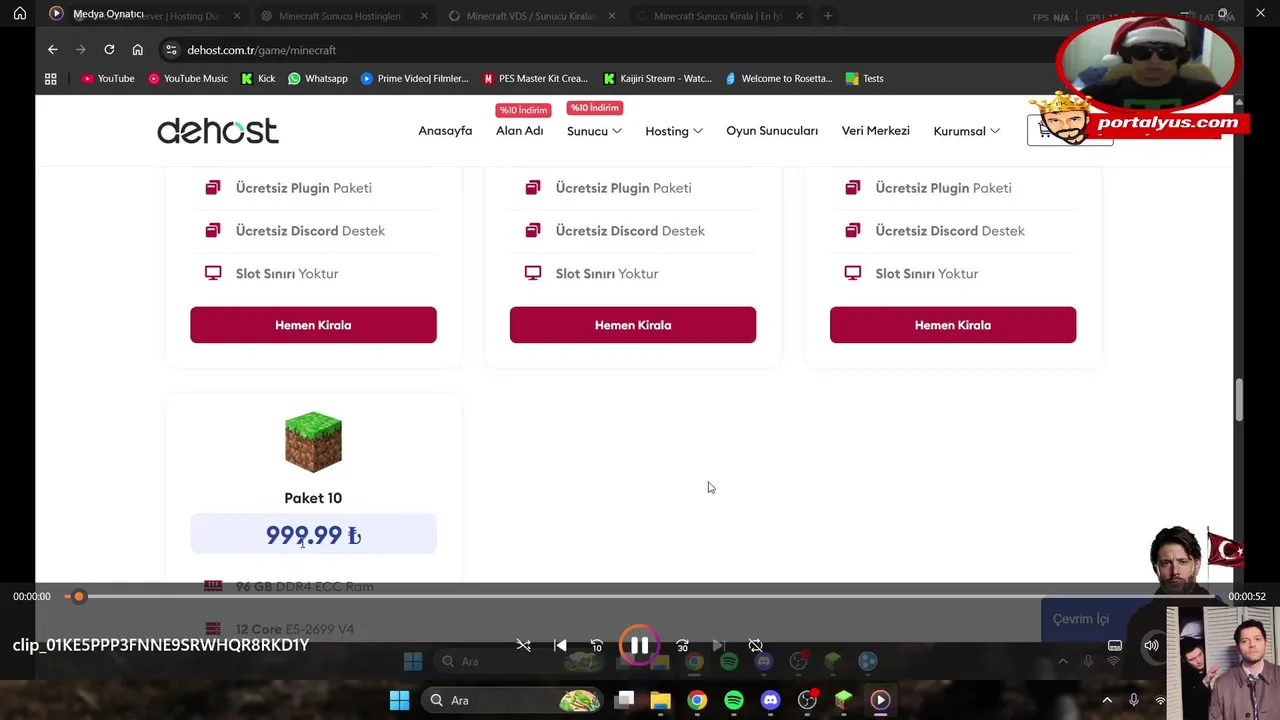Toggle repeat mode in Media Player

pos(756,646)
